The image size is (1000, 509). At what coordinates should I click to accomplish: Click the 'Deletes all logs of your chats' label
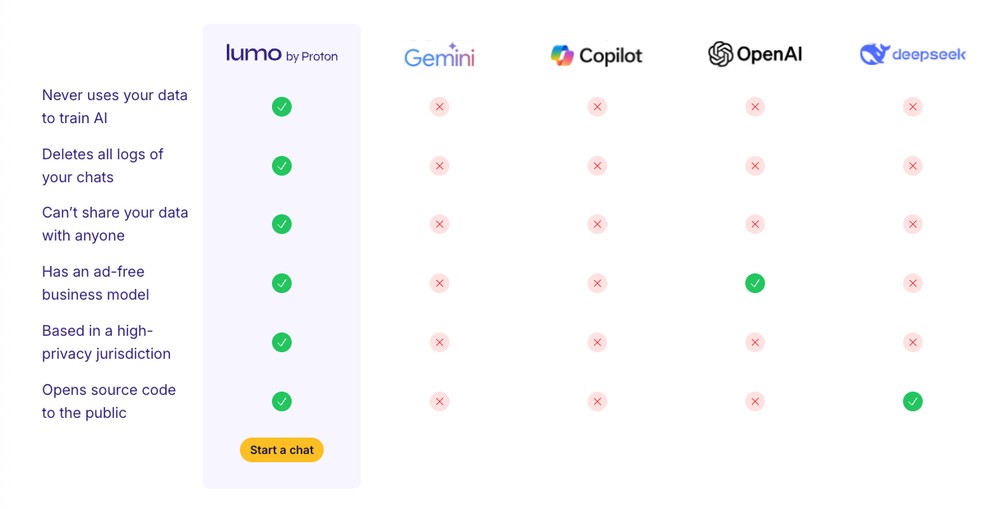pos(103,166)
